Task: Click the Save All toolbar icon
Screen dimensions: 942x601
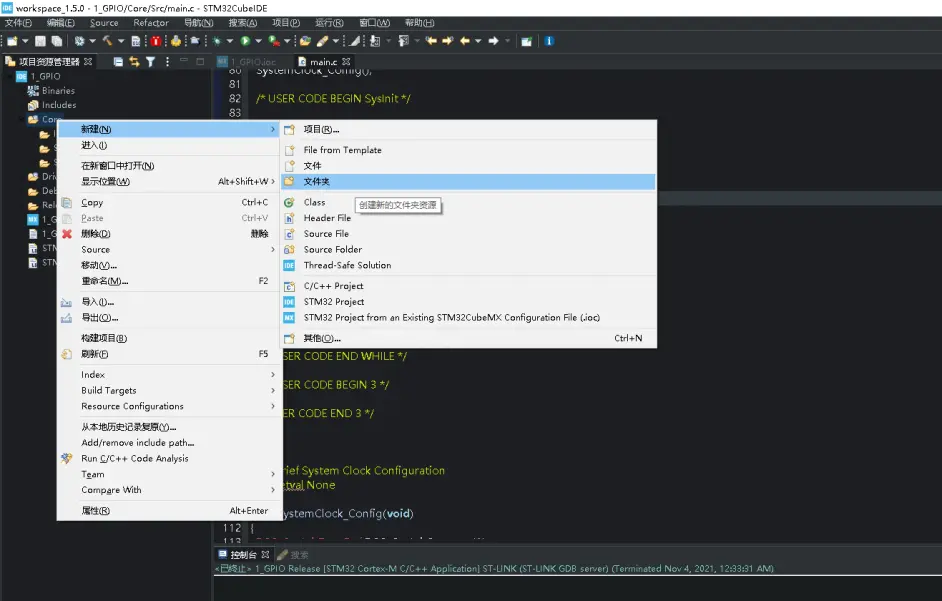Action: tap(57, 41)
